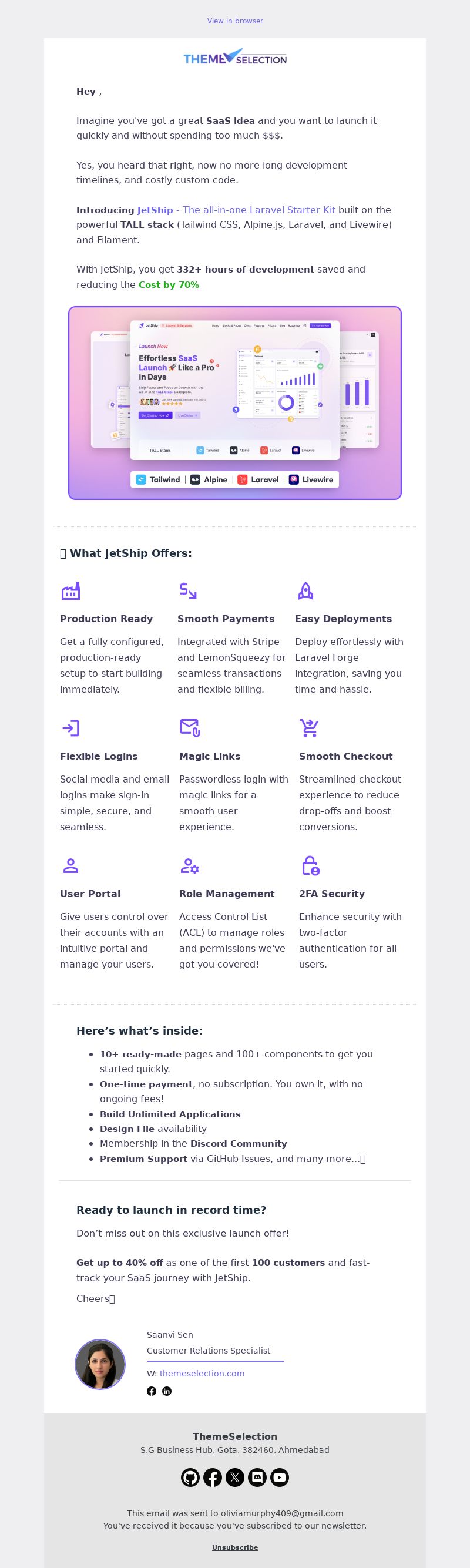Click the Smooth Checkout cart icon
Image resolution: width=470 pixels, height=1568 pixels.
[x=309, y=728]
